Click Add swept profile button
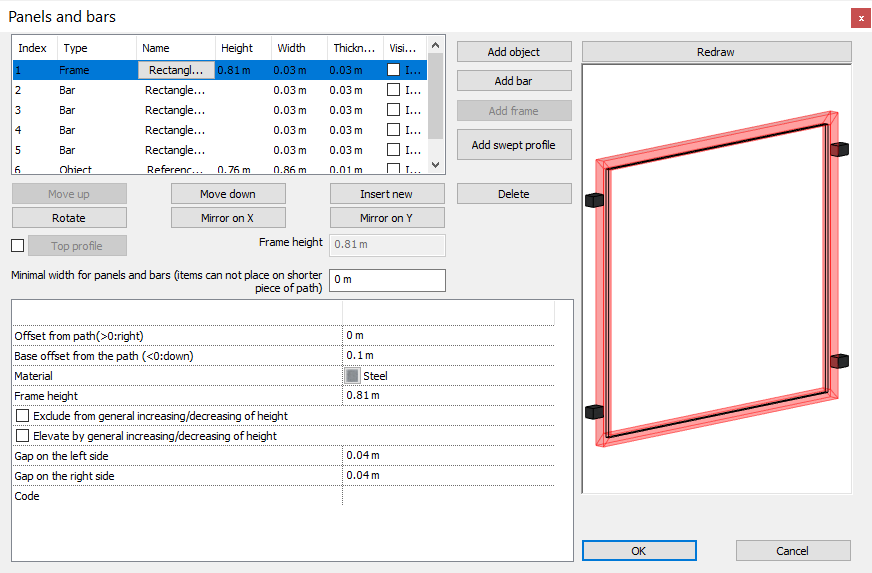This screenshot has width=872, height=573. click(x=514, y=145)
